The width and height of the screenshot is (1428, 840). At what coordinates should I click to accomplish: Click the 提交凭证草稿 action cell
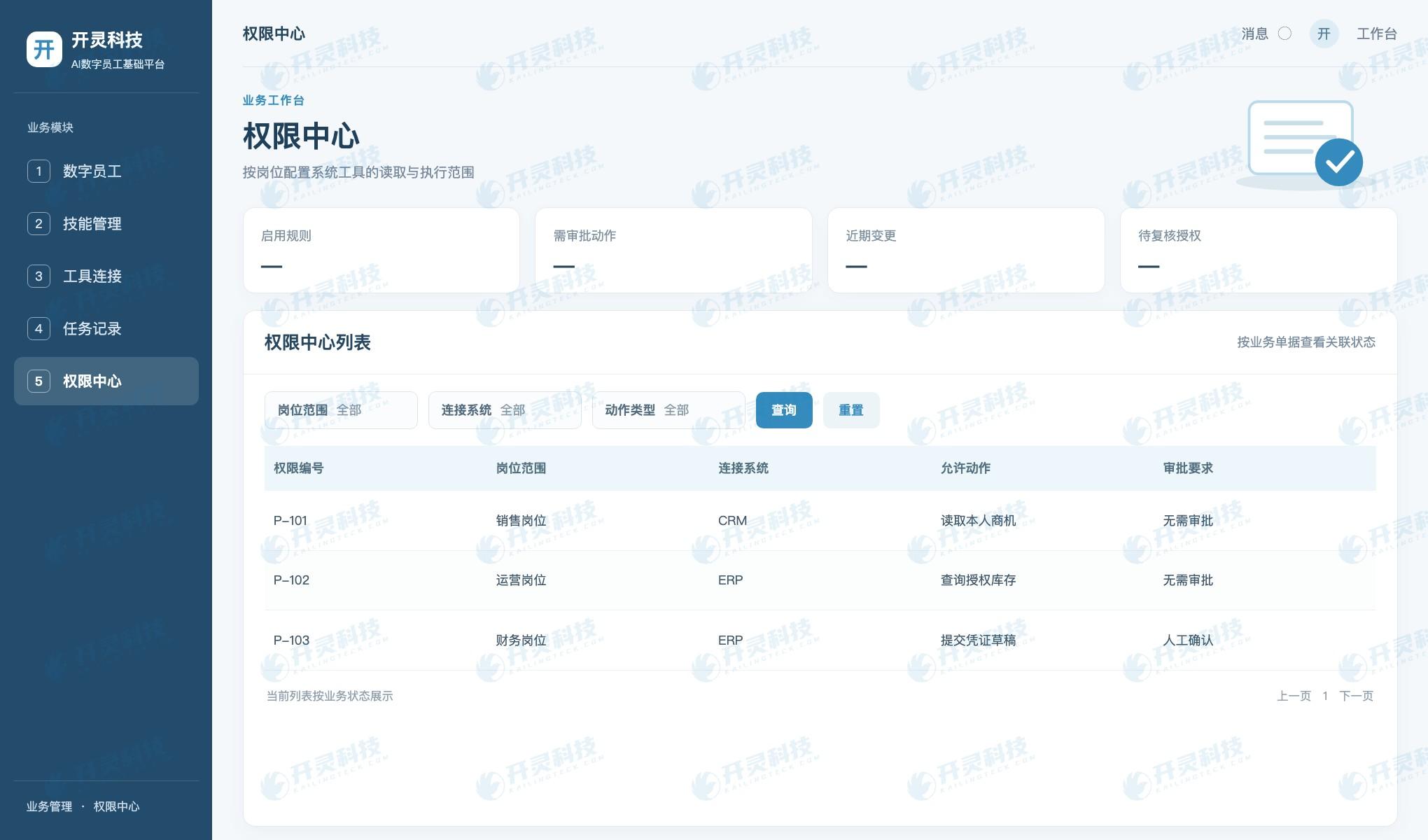978,640
